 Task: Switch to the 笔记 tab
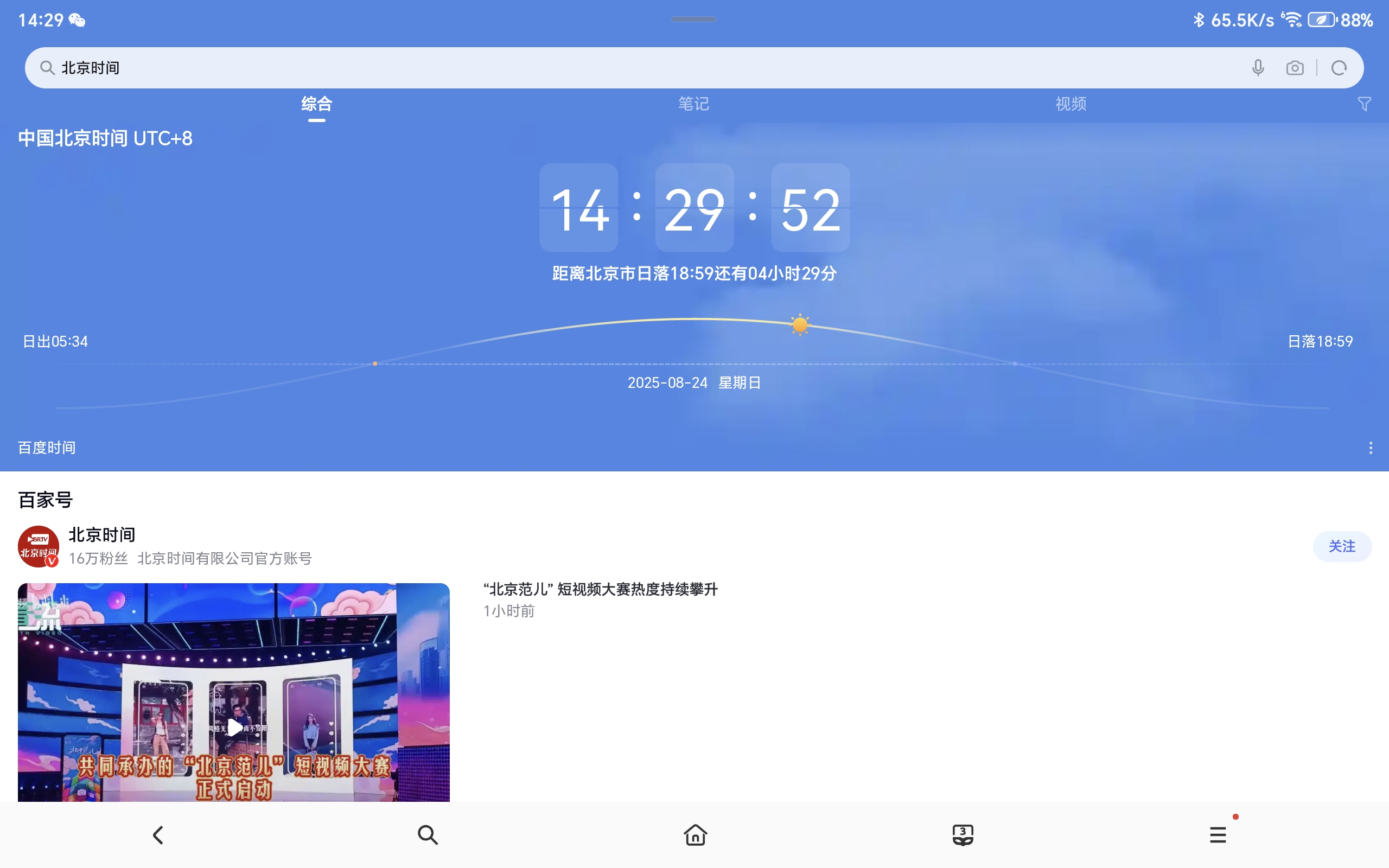coord(694,104)
